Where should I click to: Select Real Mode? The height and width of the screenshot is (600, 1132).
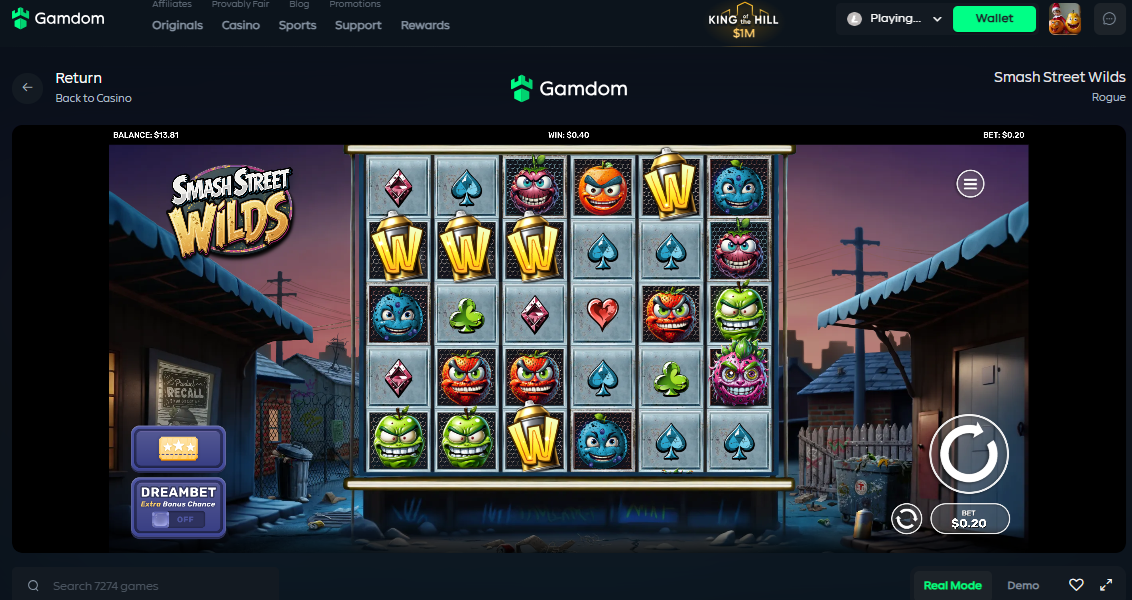point(952,586)
